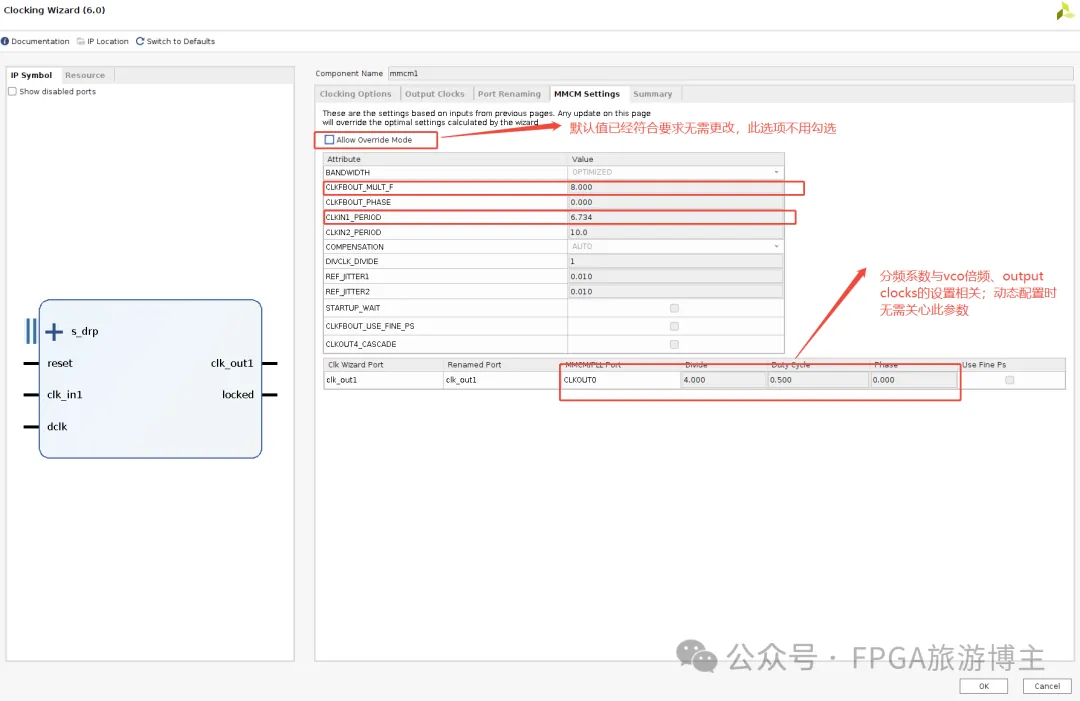Click the Component Name input field
The height and width of the screenshot is (701, 1080).
pyautogui.click(x=730, y=73)
